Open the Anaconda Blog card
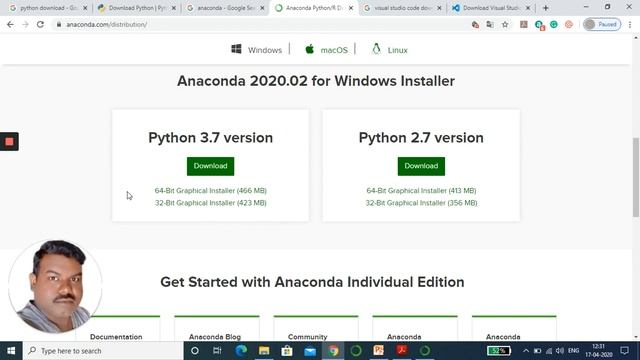Viewport: 640px width, 360px height. (217, 328)
